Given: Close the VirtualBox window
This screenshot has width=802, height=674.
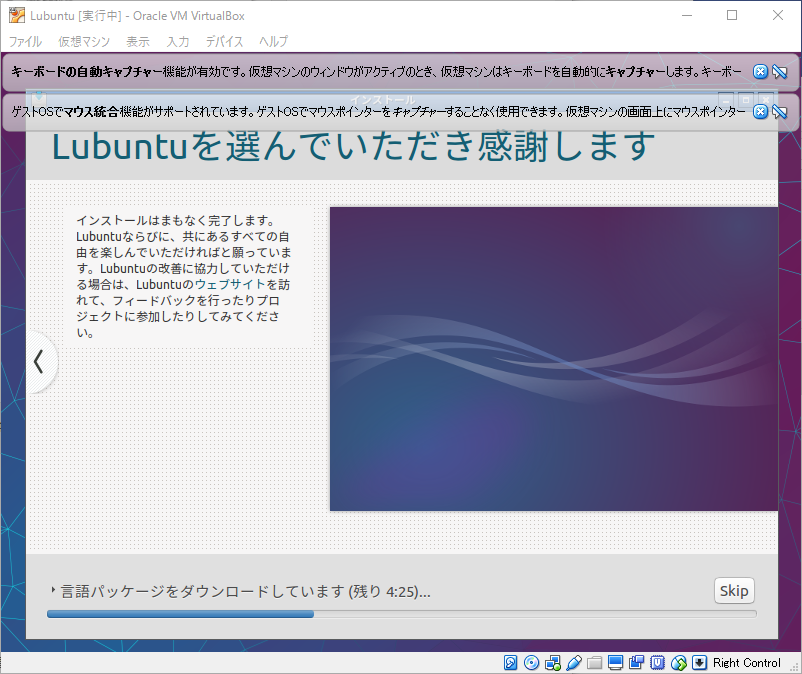Looking at the screenshot, I should point(777,15).
